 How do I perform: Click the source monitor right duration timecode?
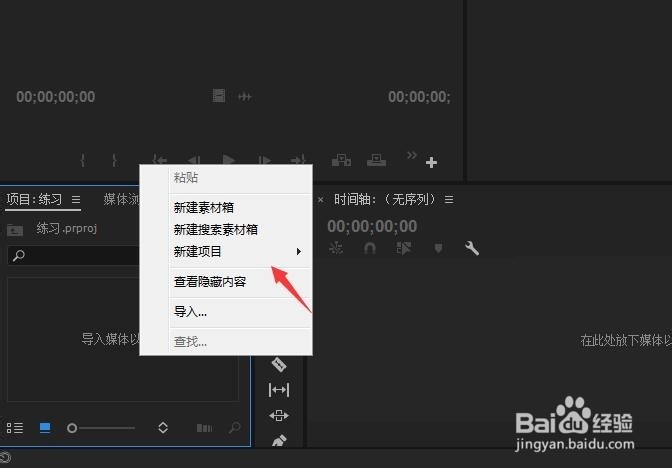(x=419, y=97)
